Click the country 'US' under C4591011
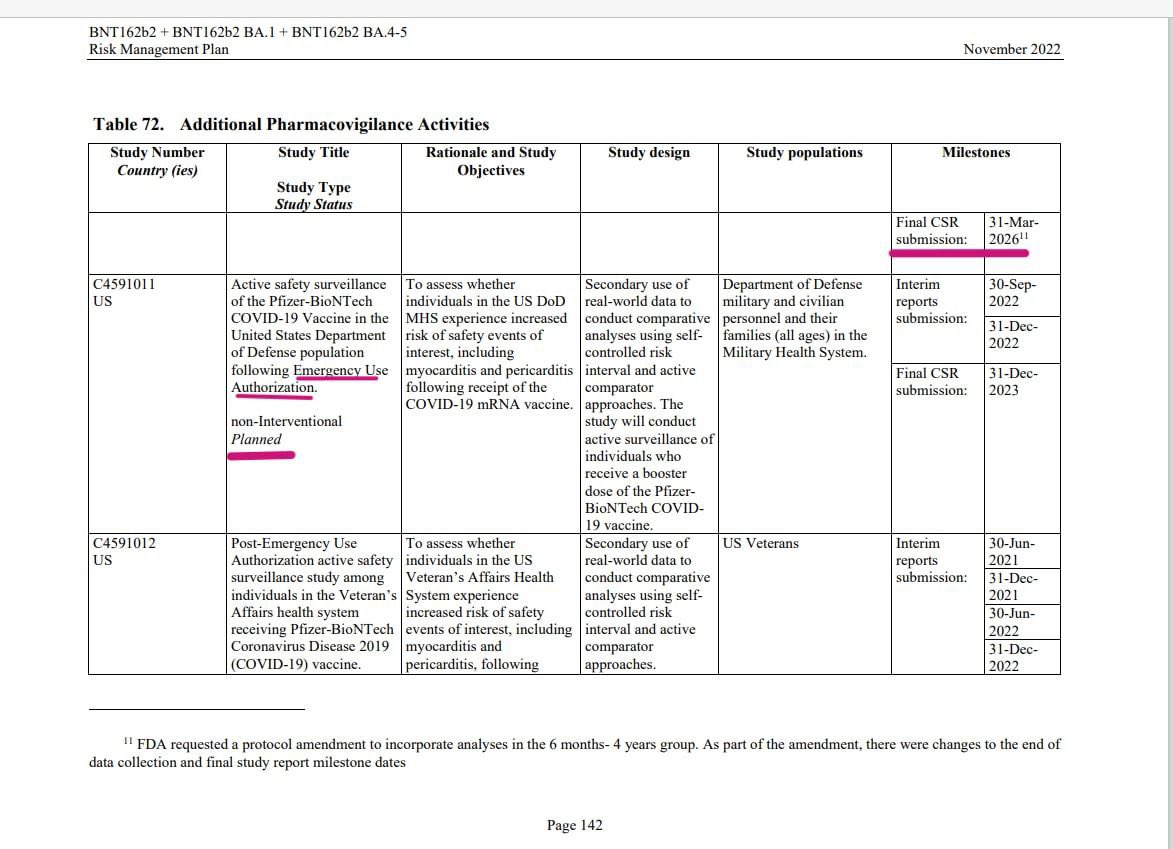 click(102, 301)
